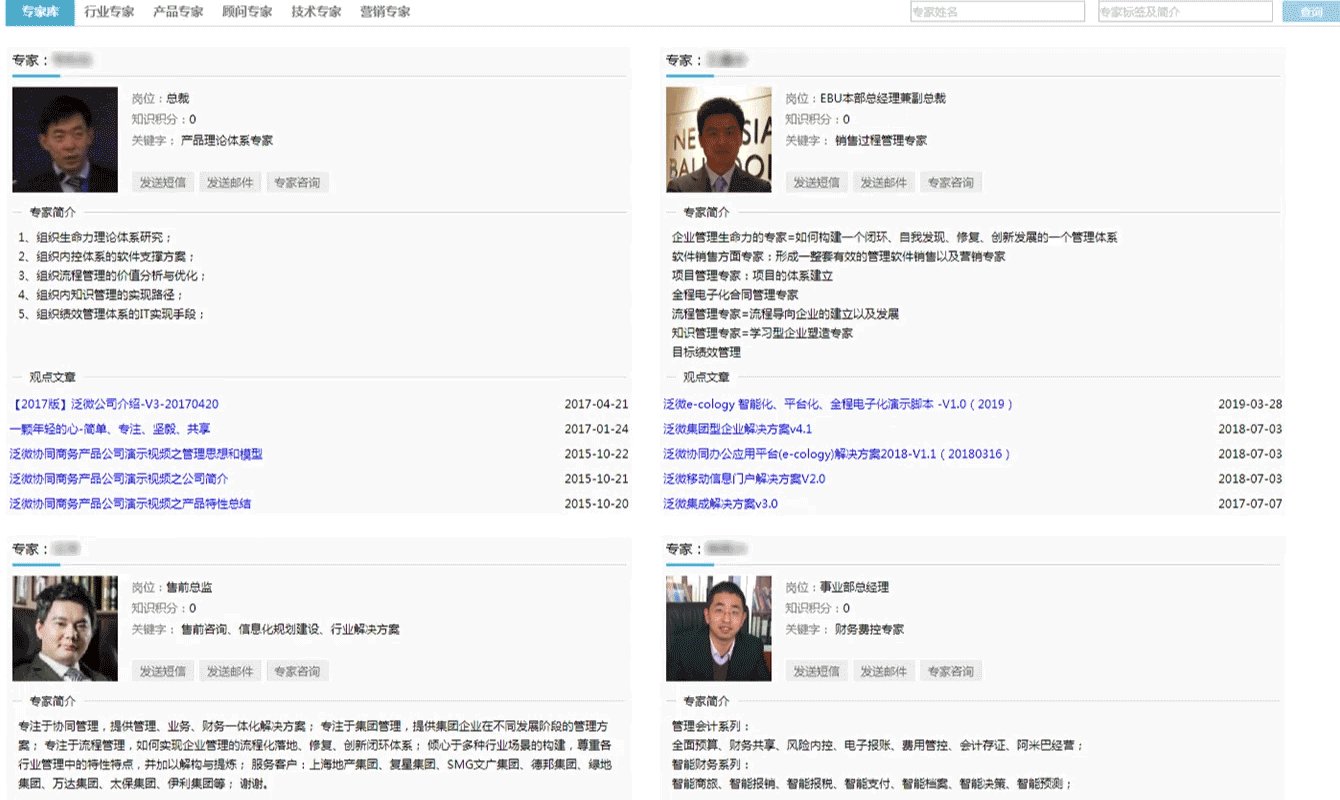Click 专家咨询 for 售前总监 expert
The height and width of the screenshot is (800, 1340).
(x=297, y=671)
